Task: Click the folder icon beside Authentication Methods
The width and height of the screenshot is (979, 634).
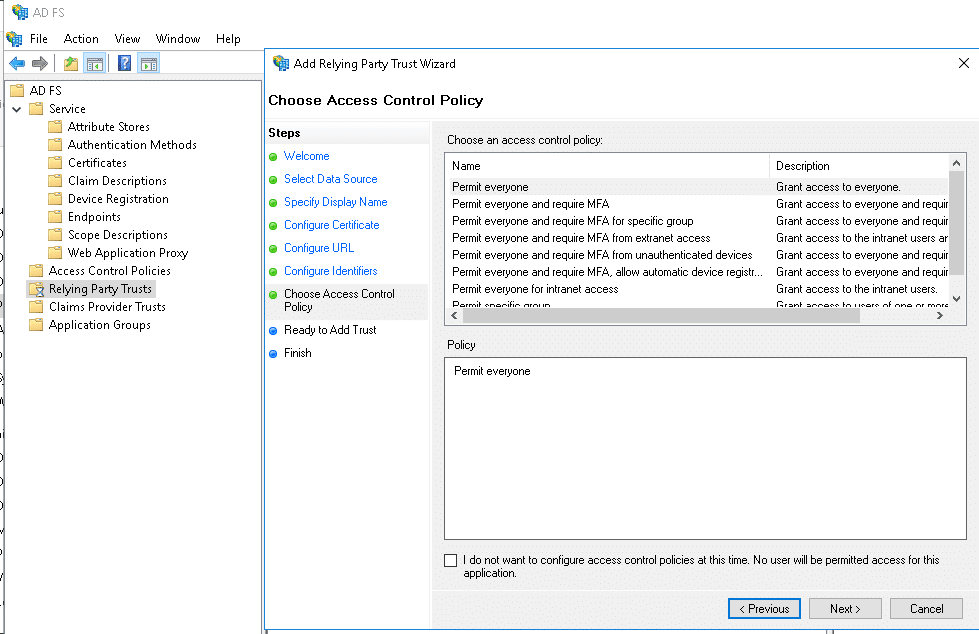Action: coord(55,145)
